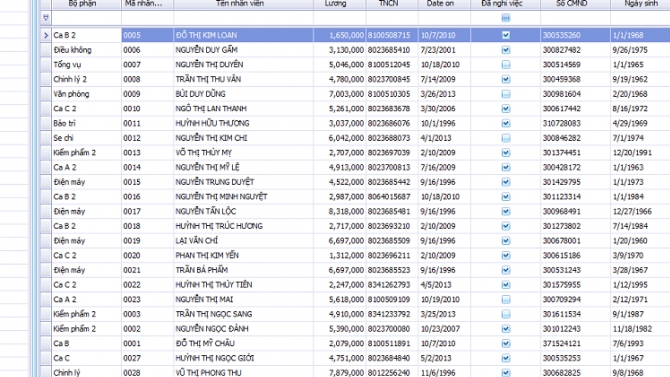Select row header of employee 0001
Screen dimensions: 670x377
(46, 344)
